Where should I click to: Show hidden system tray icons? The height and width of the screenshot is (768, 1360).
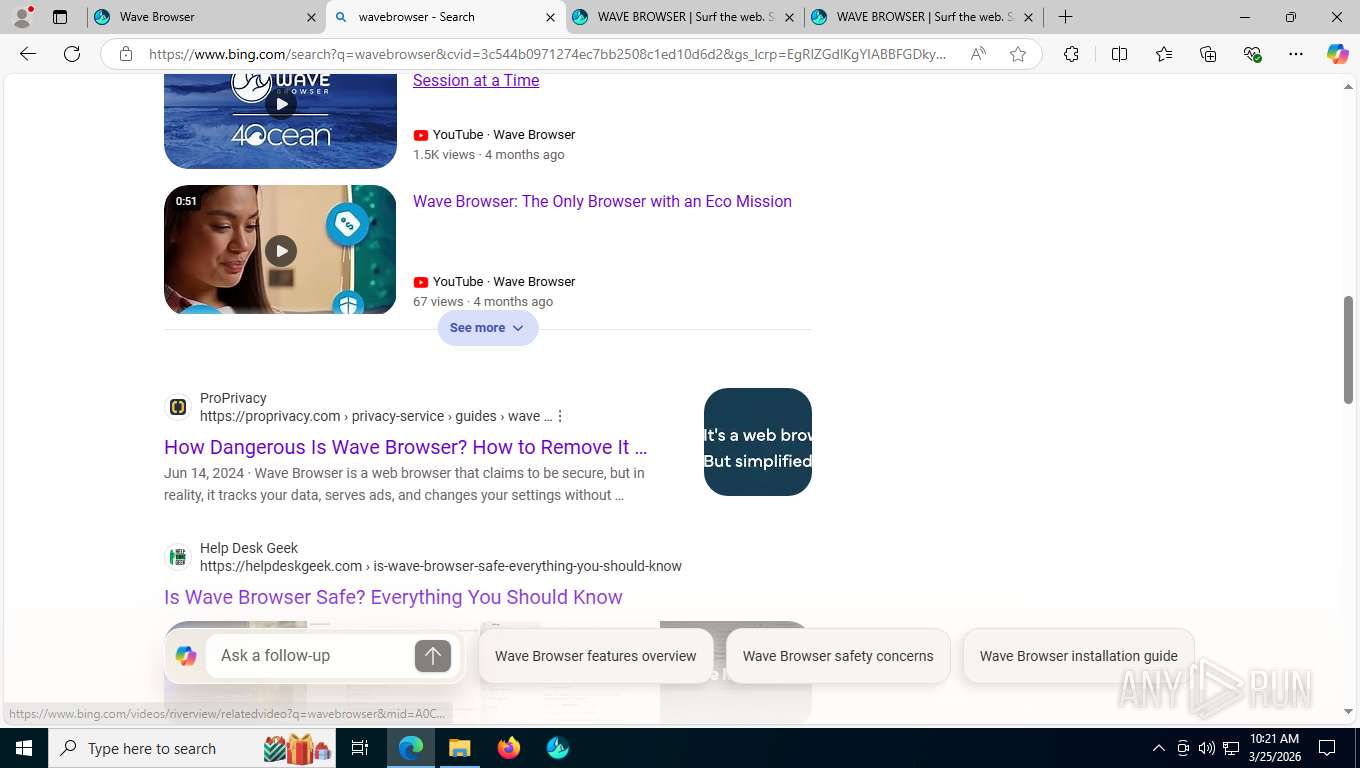1159,748
